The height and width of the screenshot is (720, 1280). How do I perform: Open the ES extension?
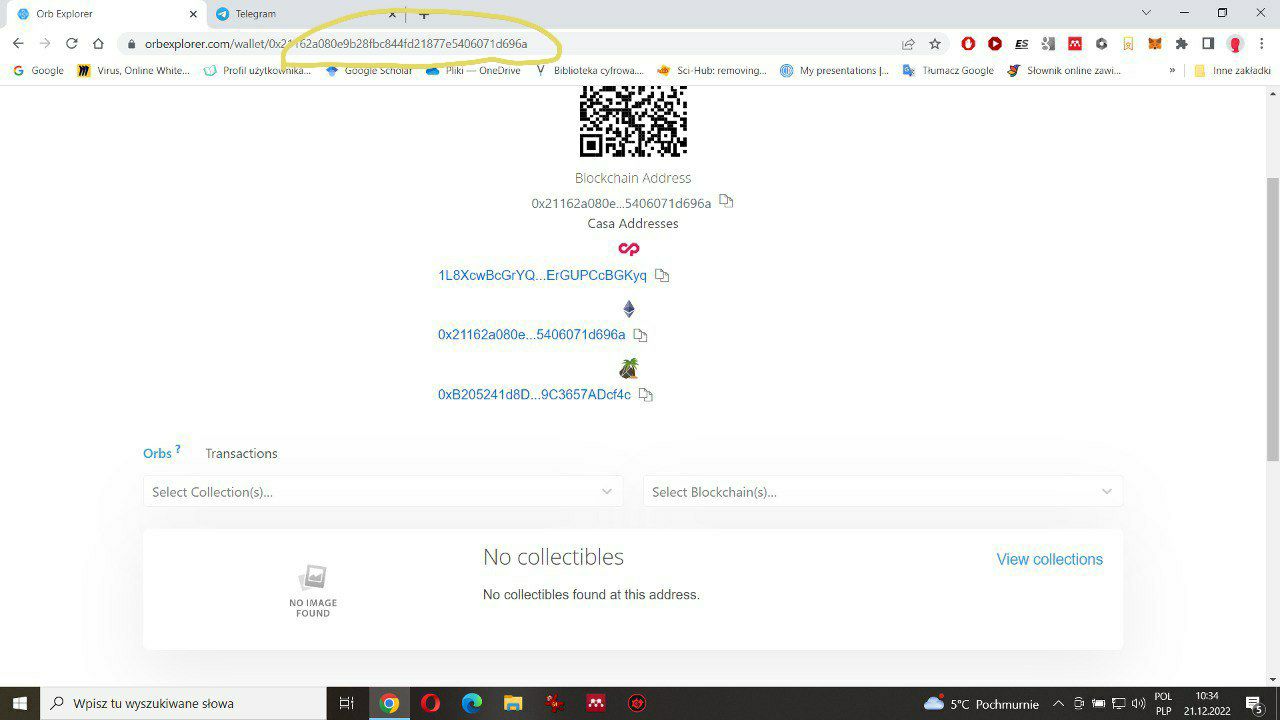(x=1021, y=44)
